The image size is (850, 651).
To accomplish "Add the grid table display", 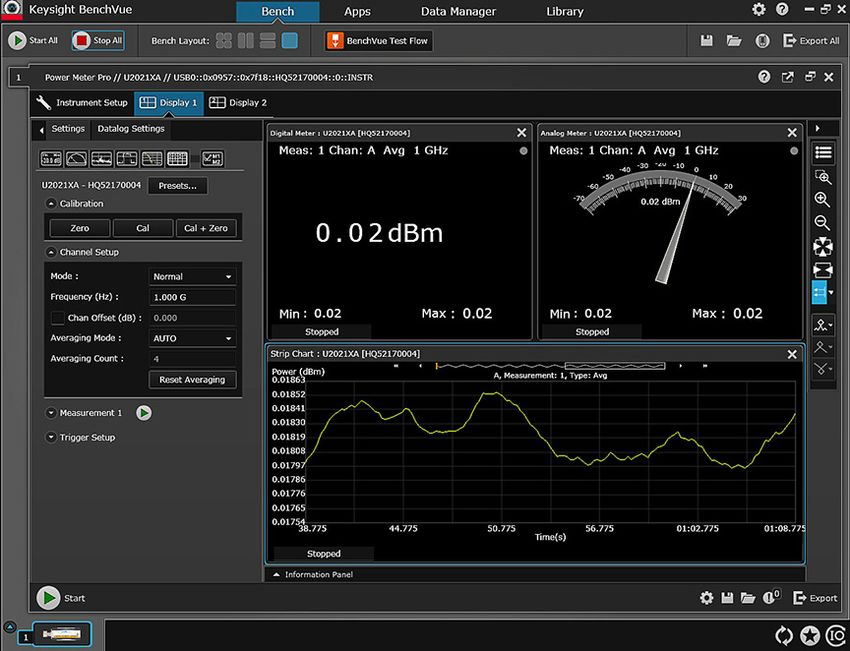I will [x=177, y=159].
